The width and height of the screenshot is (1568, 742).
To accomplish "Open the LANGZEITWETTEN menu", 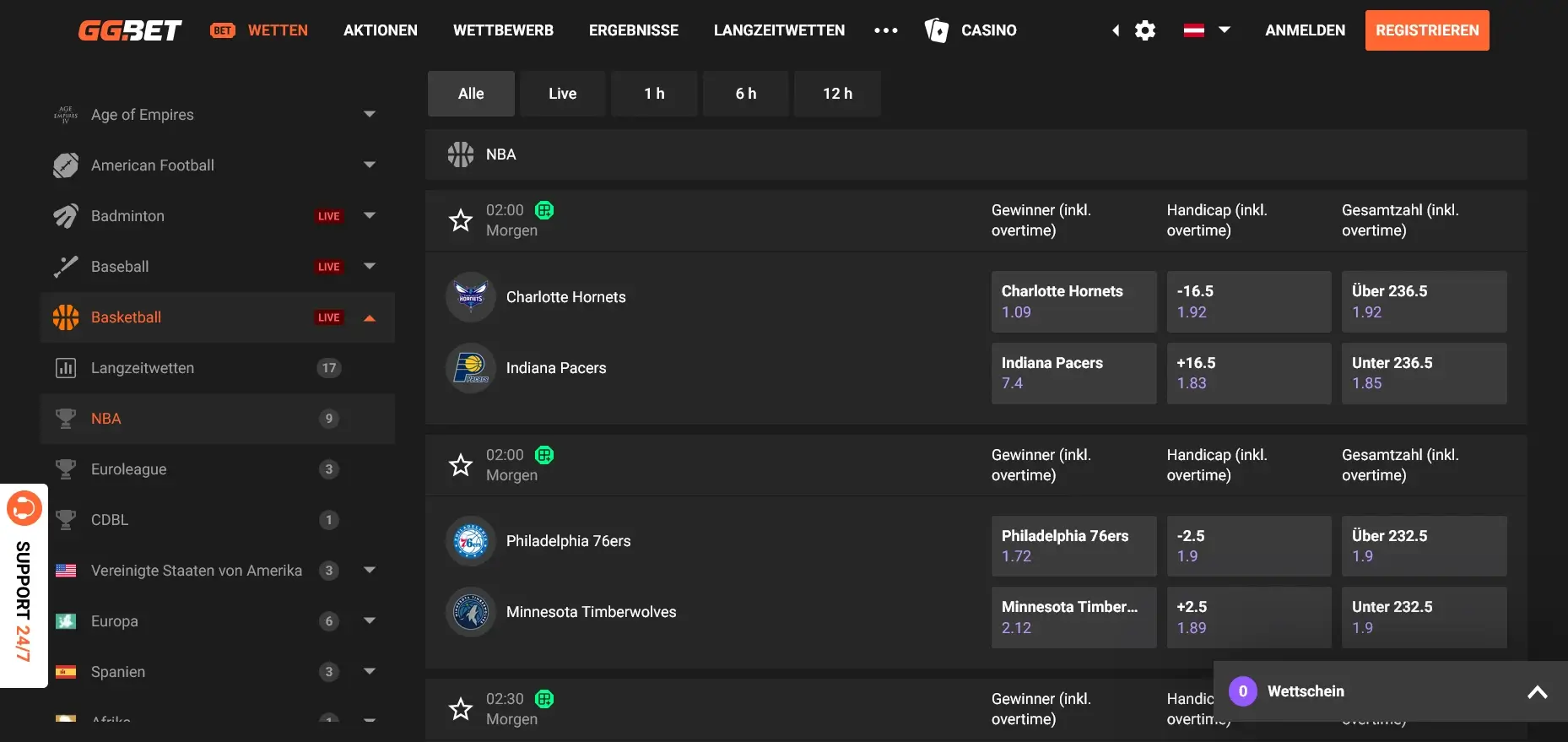I will [779, 30].
